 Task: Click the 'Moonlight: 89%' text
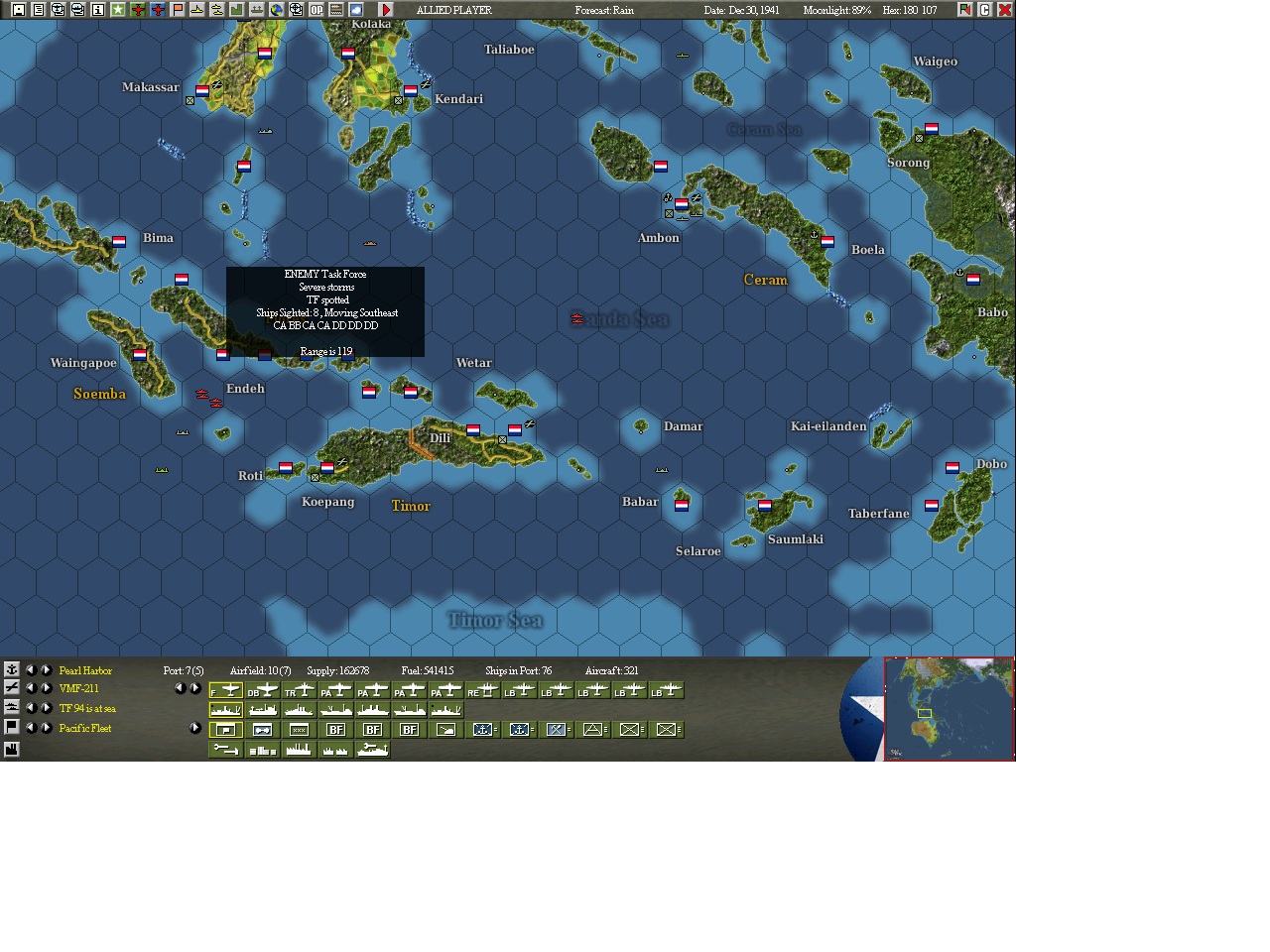point(837,10)
